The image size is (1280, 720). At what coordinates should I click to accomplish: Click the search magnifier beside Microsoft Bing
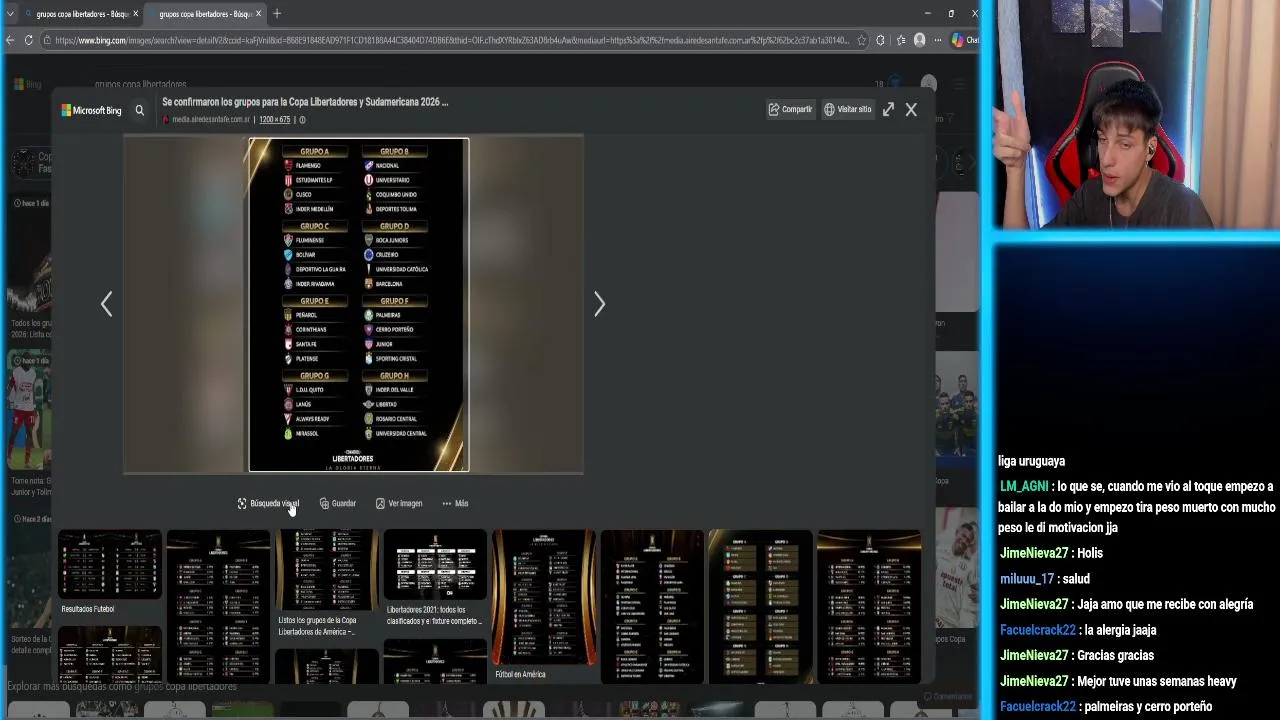click(140, 110)
